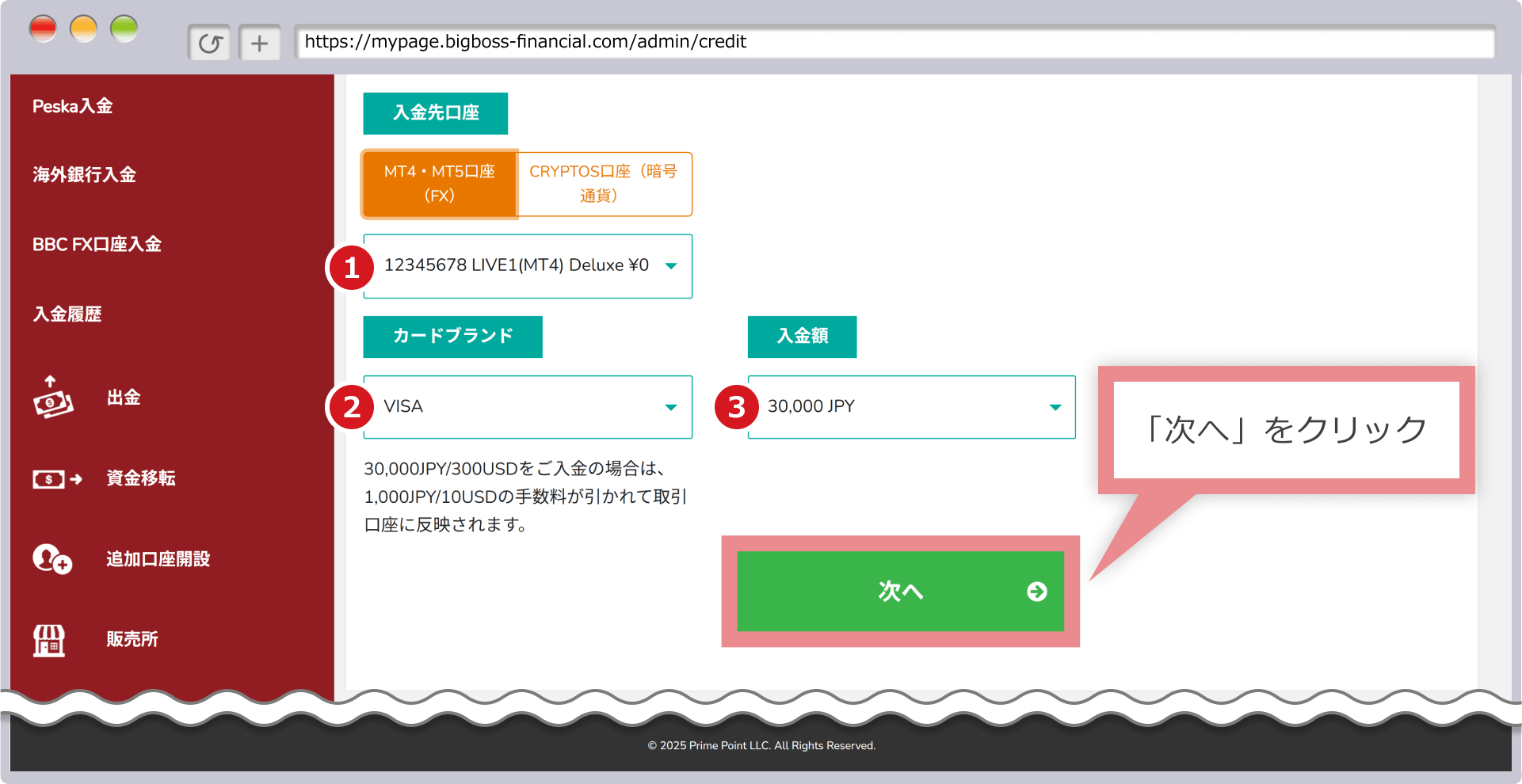Go to 海外銀行入金 sidebar item
1522x784 pixels.
(x=84, y=175)
